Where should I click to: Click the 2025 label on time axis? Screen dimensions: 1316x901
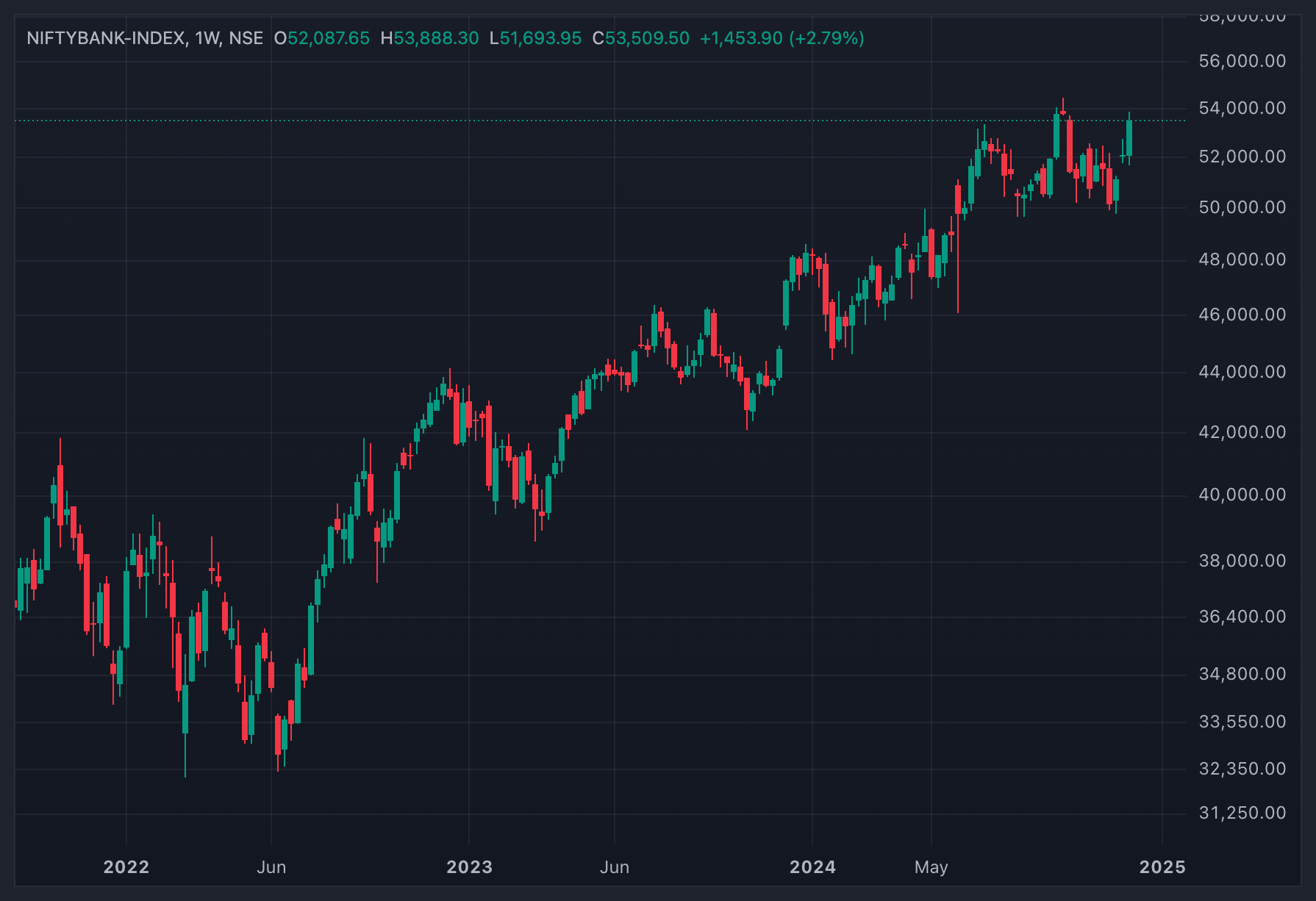click(1162, 867)
